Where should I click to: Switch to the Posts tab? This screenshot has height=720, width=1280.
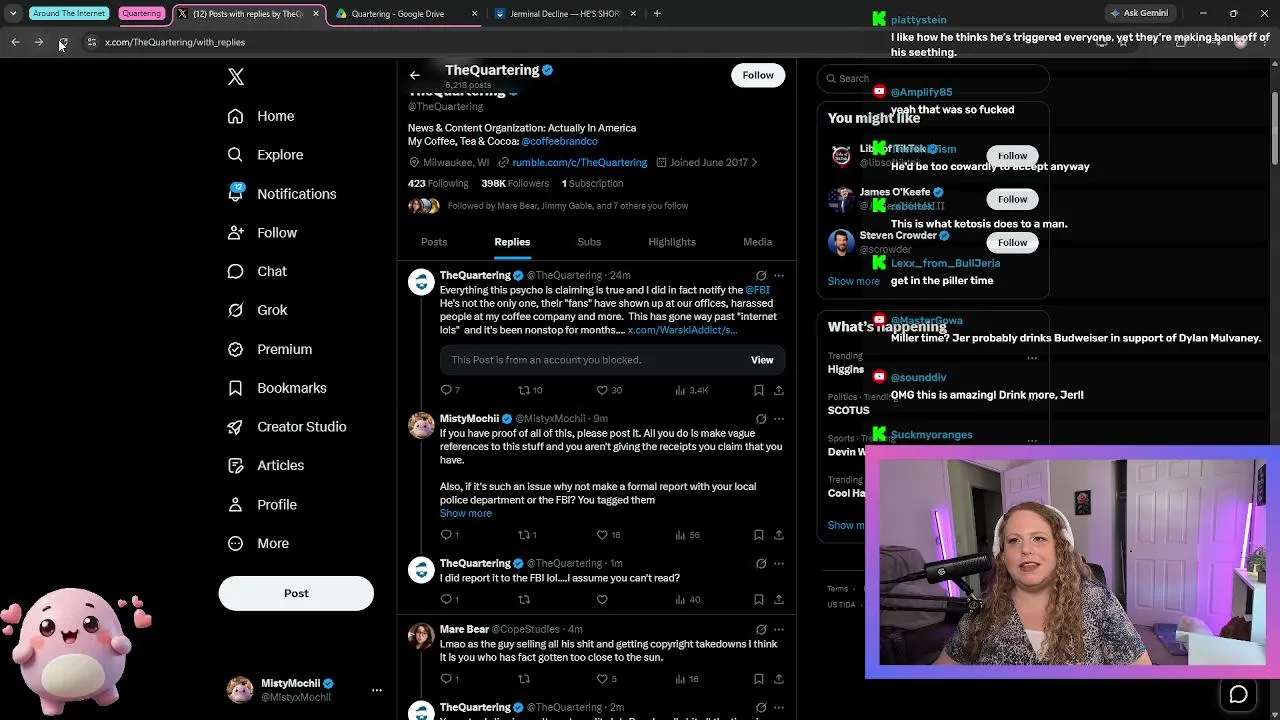(434, 242)
